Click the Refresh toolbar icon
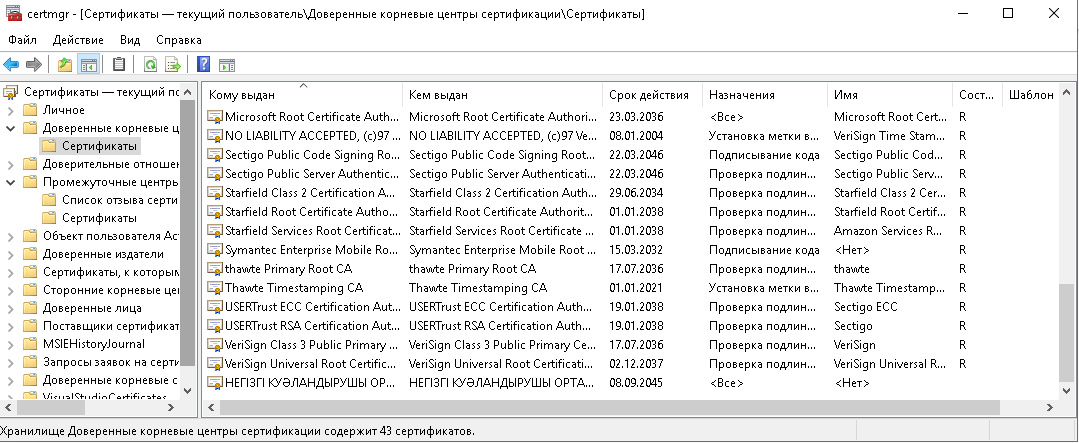 pyautogui.click(x=150, y=65)
